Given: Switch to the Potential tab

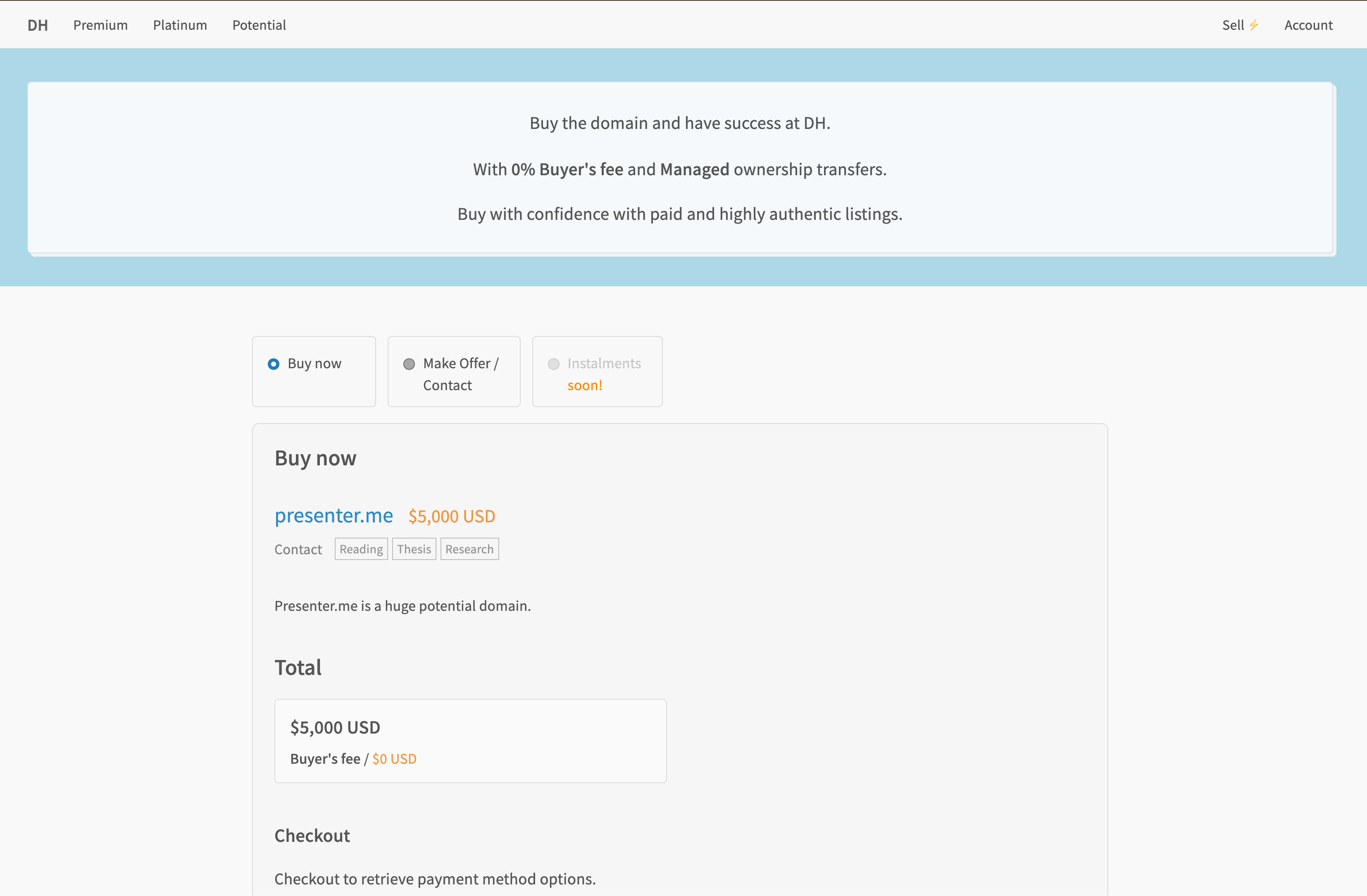Looking at the screenshot, I should click(258, 25).
